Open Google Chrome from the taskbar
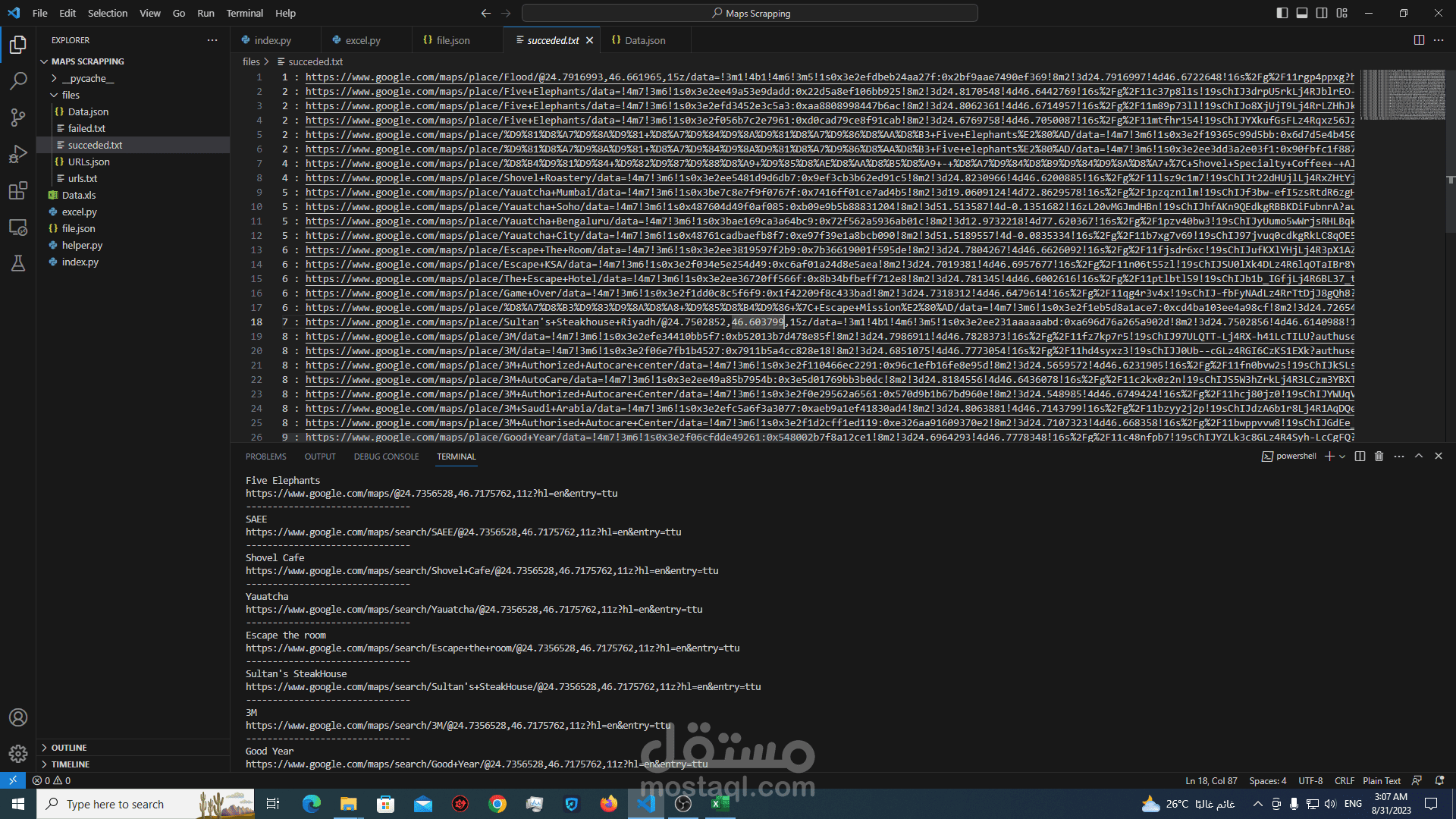1456x819 pixels. tap(497, 804)
